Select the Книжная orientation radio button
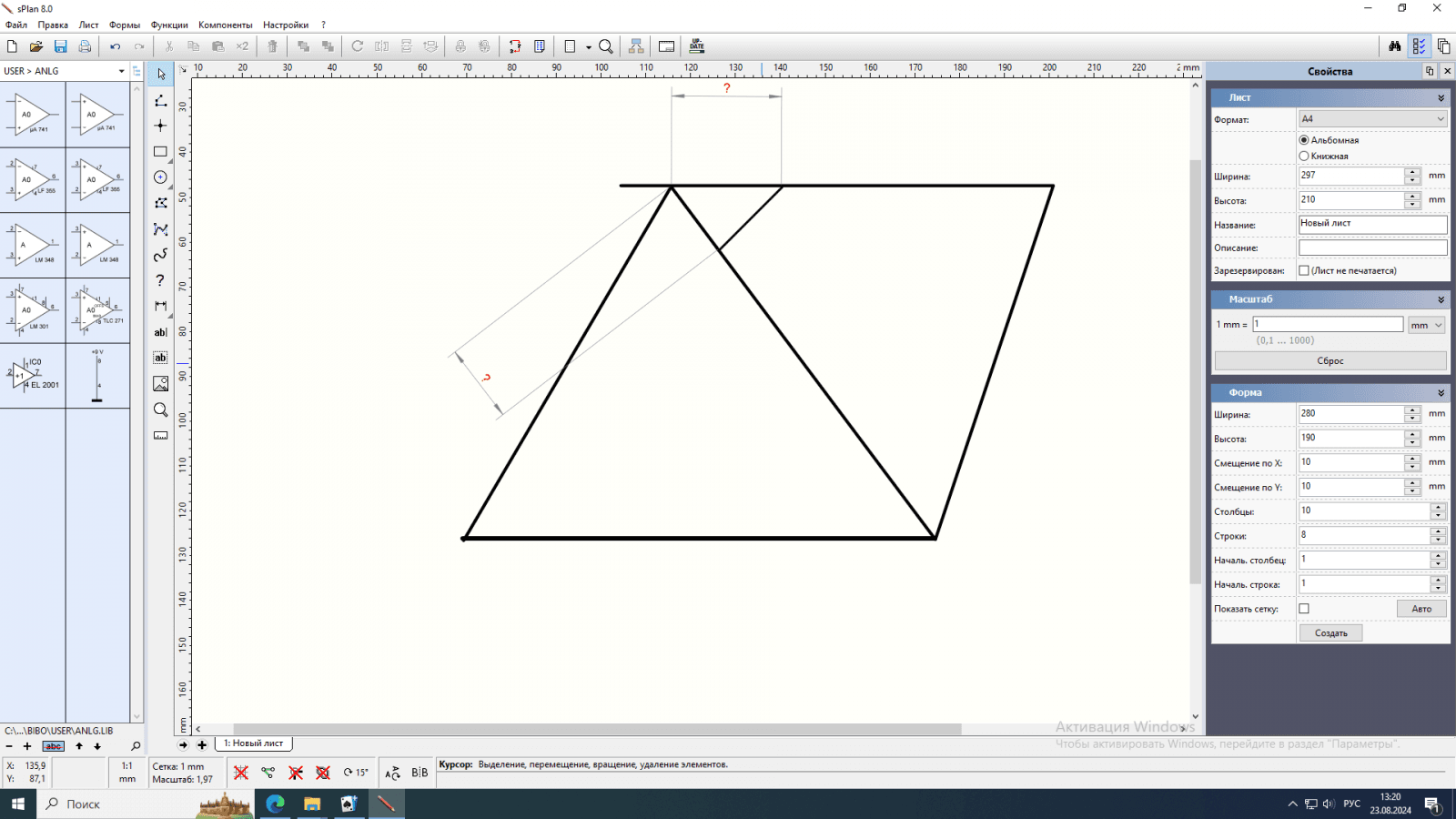The image size is (1456, 819). 1304,157
